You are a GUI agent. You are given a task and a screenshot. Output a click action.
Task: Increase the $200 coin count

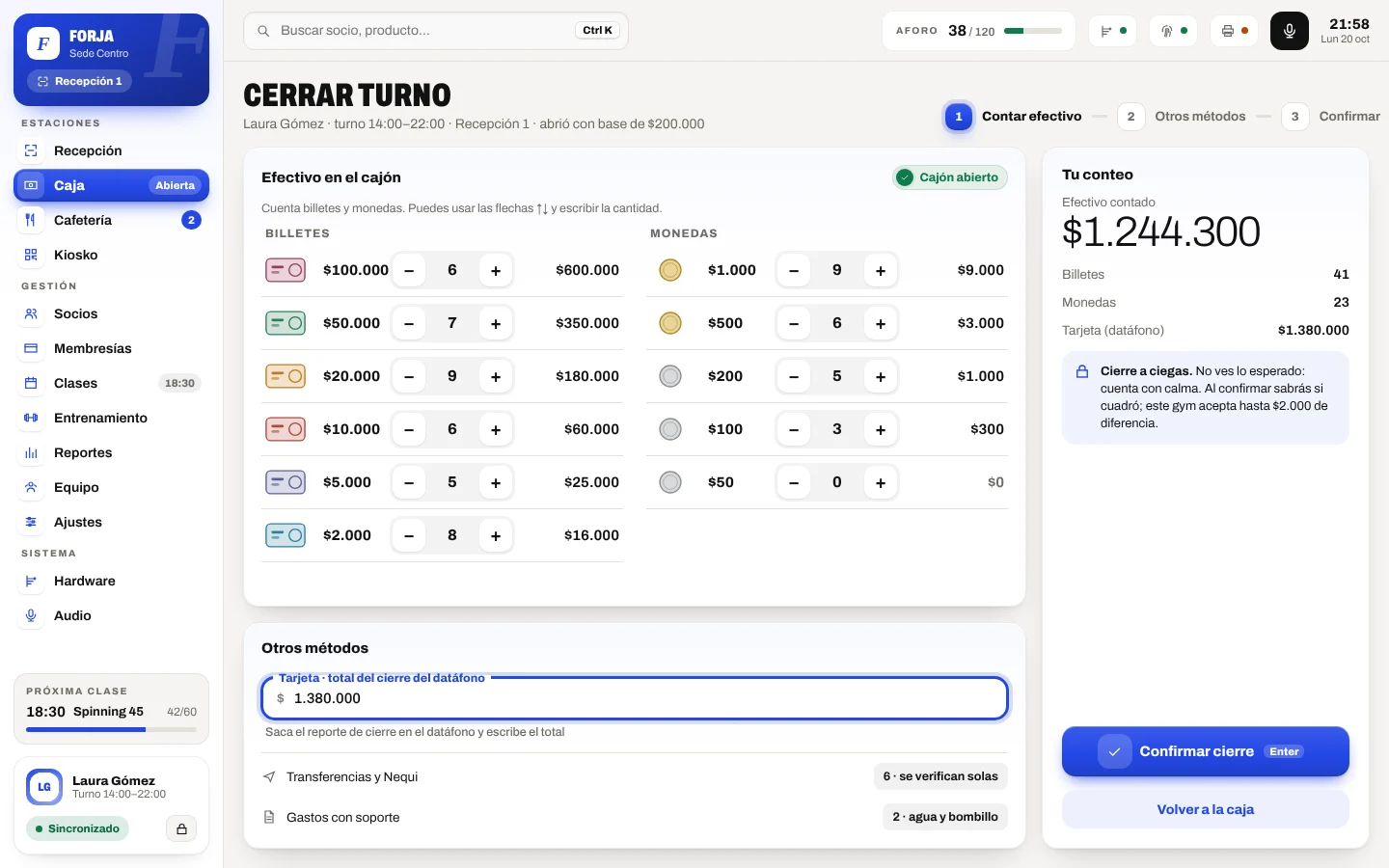(881, 377)
